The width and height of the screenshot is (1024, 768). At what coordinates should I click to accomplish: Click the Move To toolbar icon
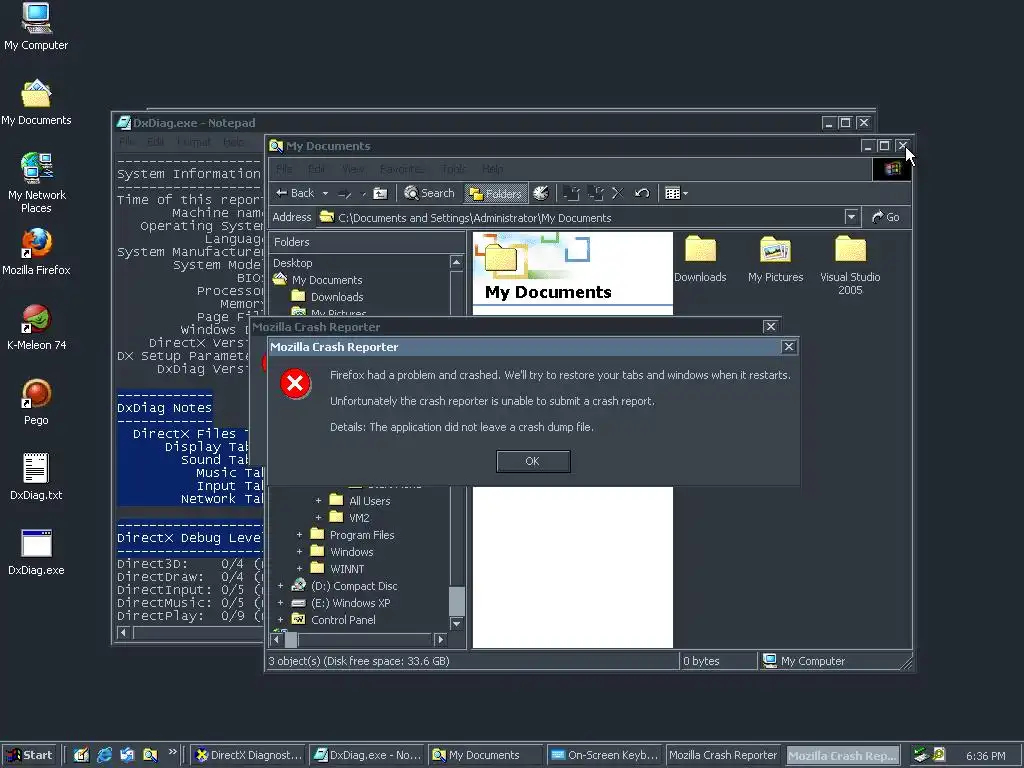pos(571,193)
